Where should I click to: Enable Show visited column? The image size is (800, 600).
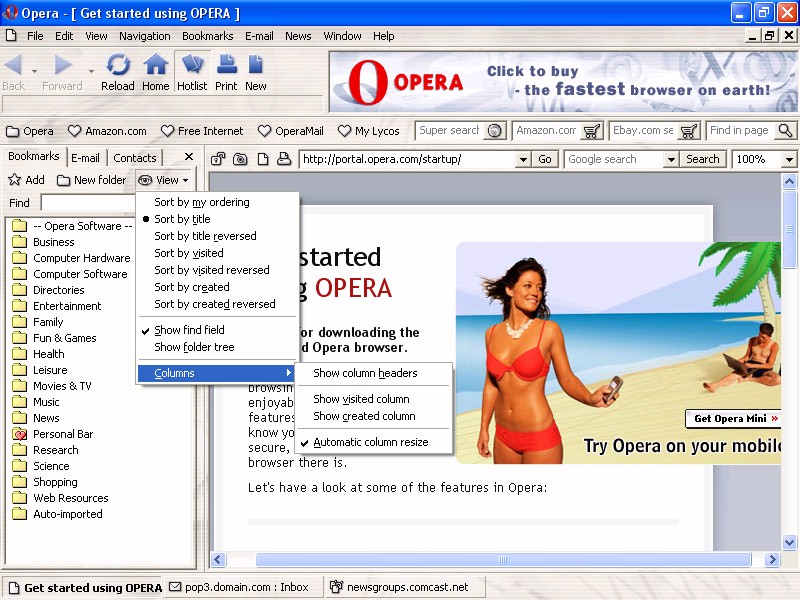click(375, 399)
